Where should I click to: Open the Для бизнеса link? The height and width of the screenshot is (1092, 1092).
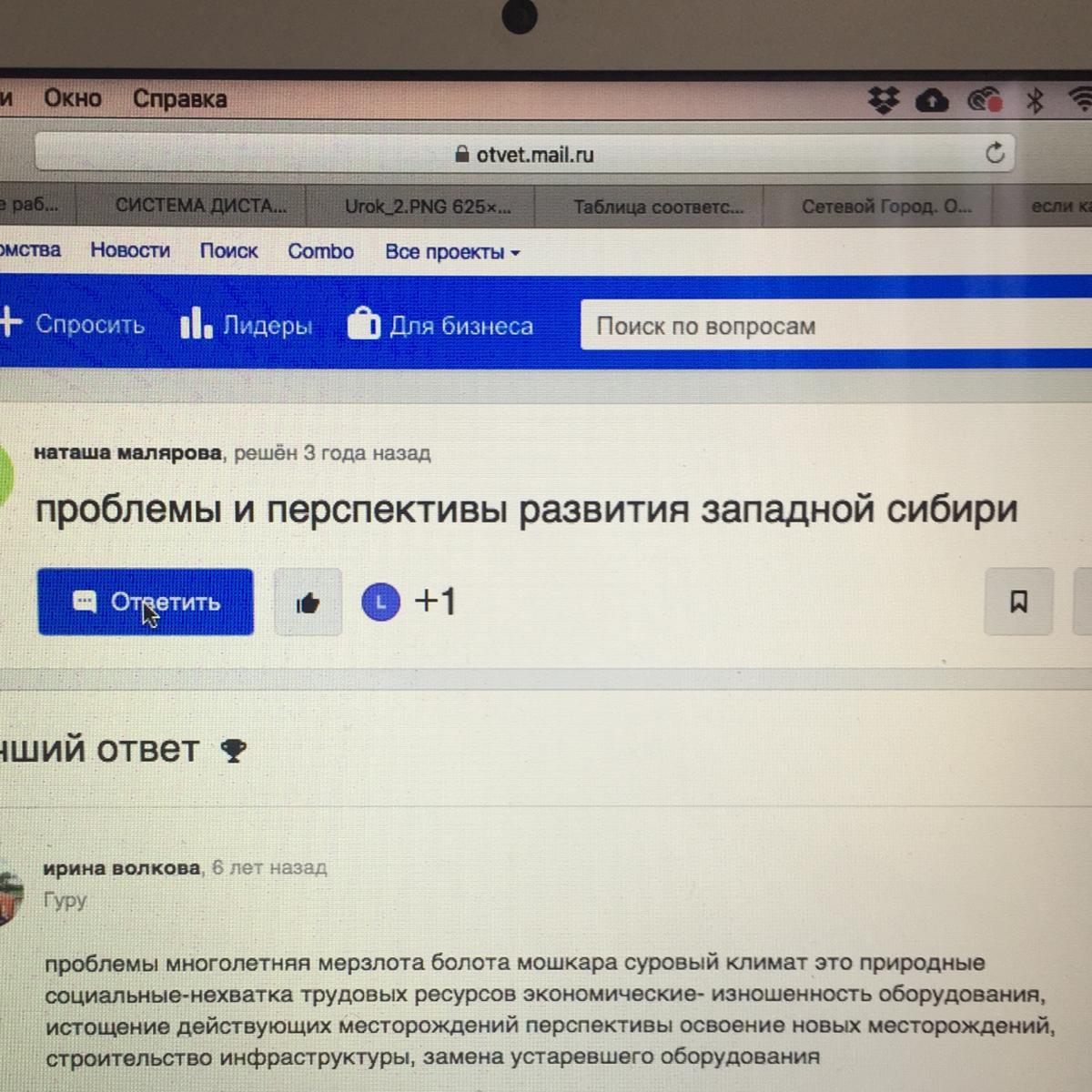tap(440, 325)
